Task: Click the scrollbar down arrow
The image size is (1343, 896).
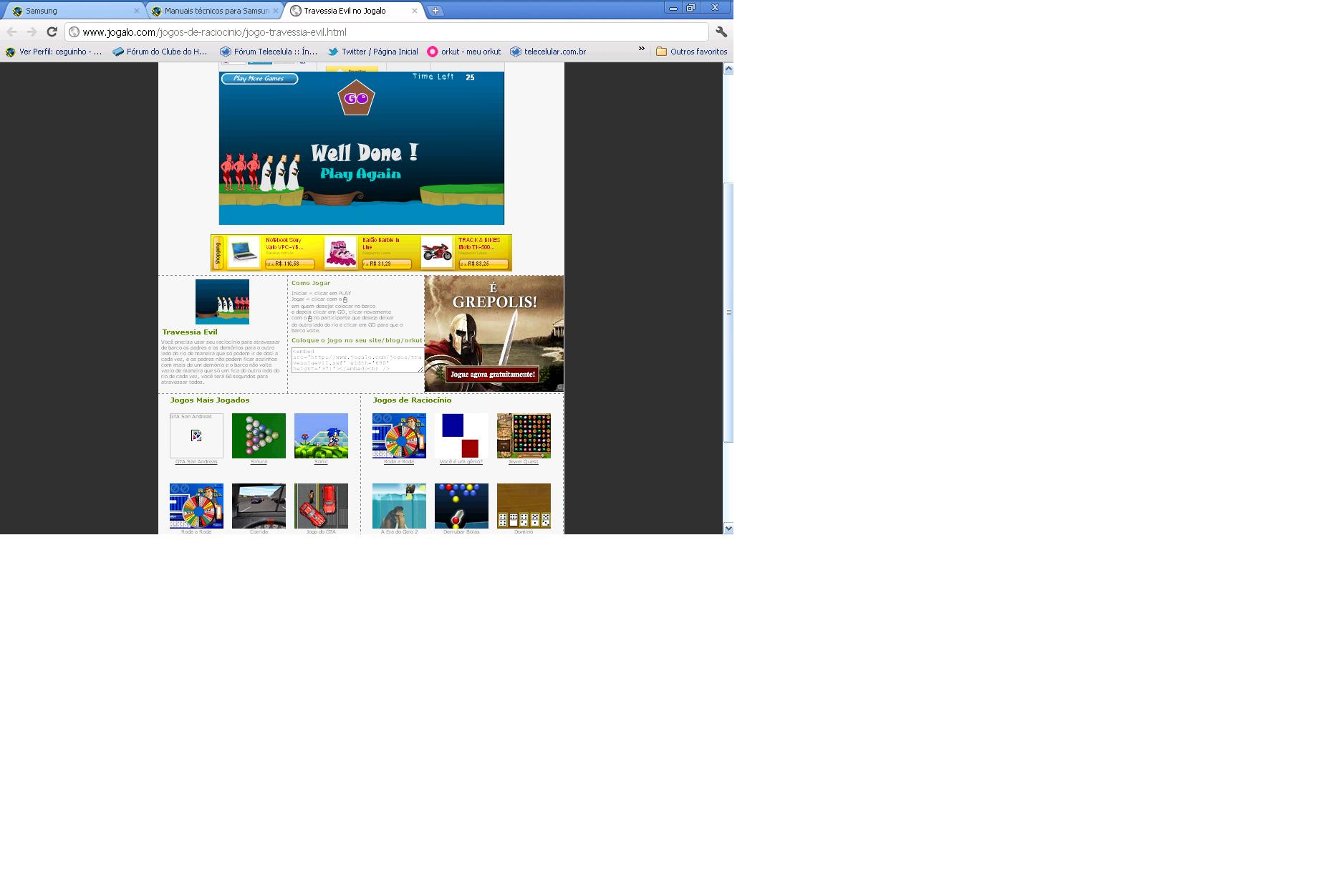Action: point(728,529)
